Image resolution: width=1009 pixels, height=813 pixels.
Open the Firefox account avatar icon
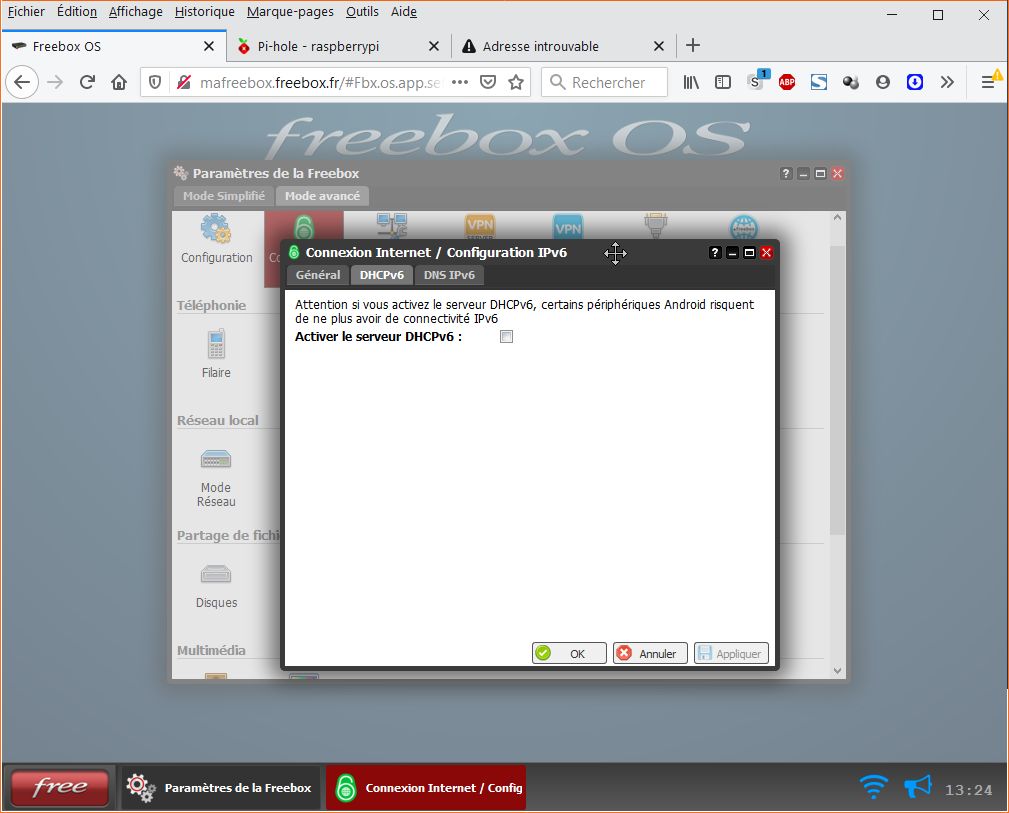[x=883, y=82]
